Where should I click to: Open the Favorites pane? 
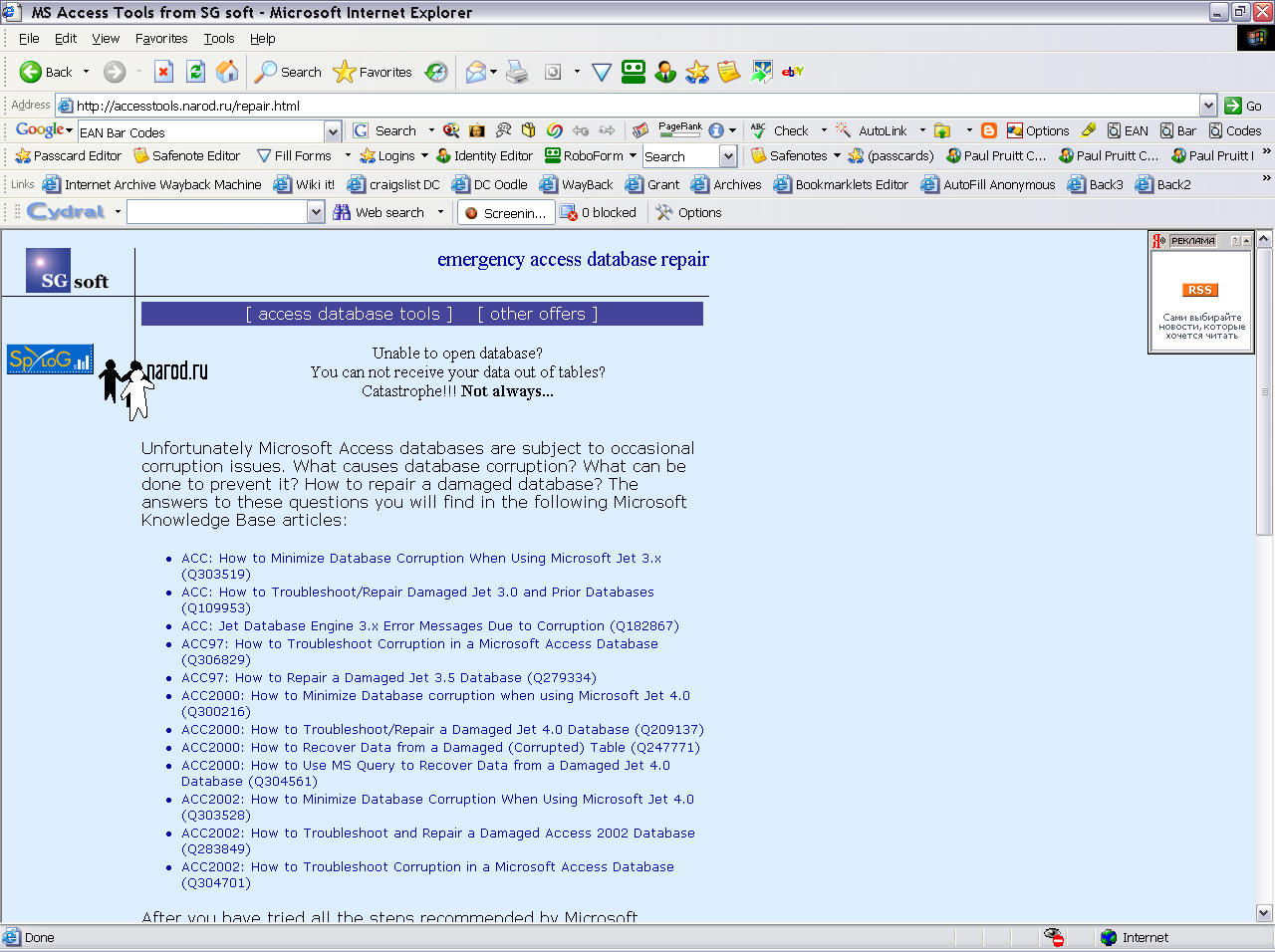(373, 72)
